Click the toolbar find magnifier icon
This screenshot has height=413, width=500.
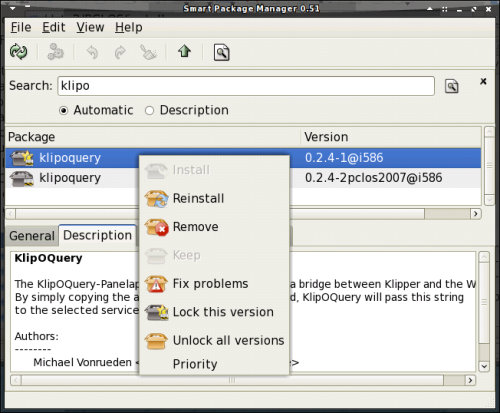point(221,52)
